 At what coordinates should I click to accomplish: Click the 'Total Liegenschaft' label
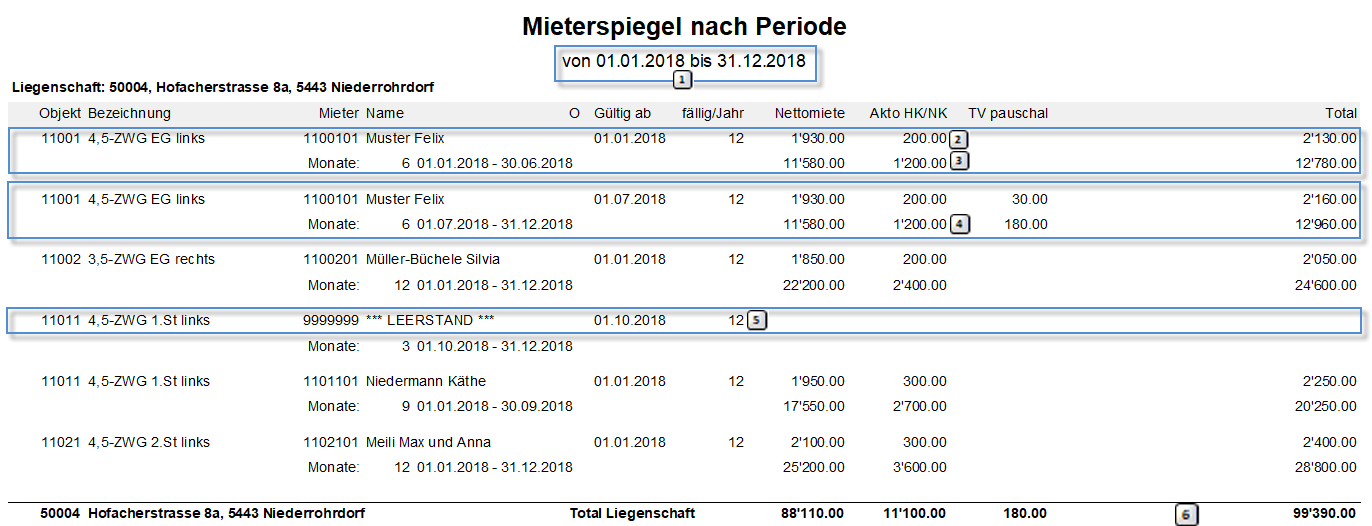tap(632, 513)
